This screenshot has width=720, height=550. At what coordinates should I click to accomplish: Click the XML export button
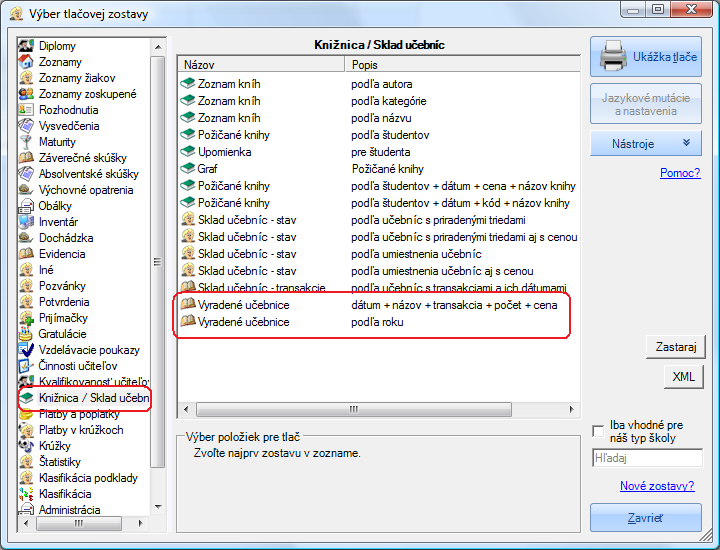(683, 377)
